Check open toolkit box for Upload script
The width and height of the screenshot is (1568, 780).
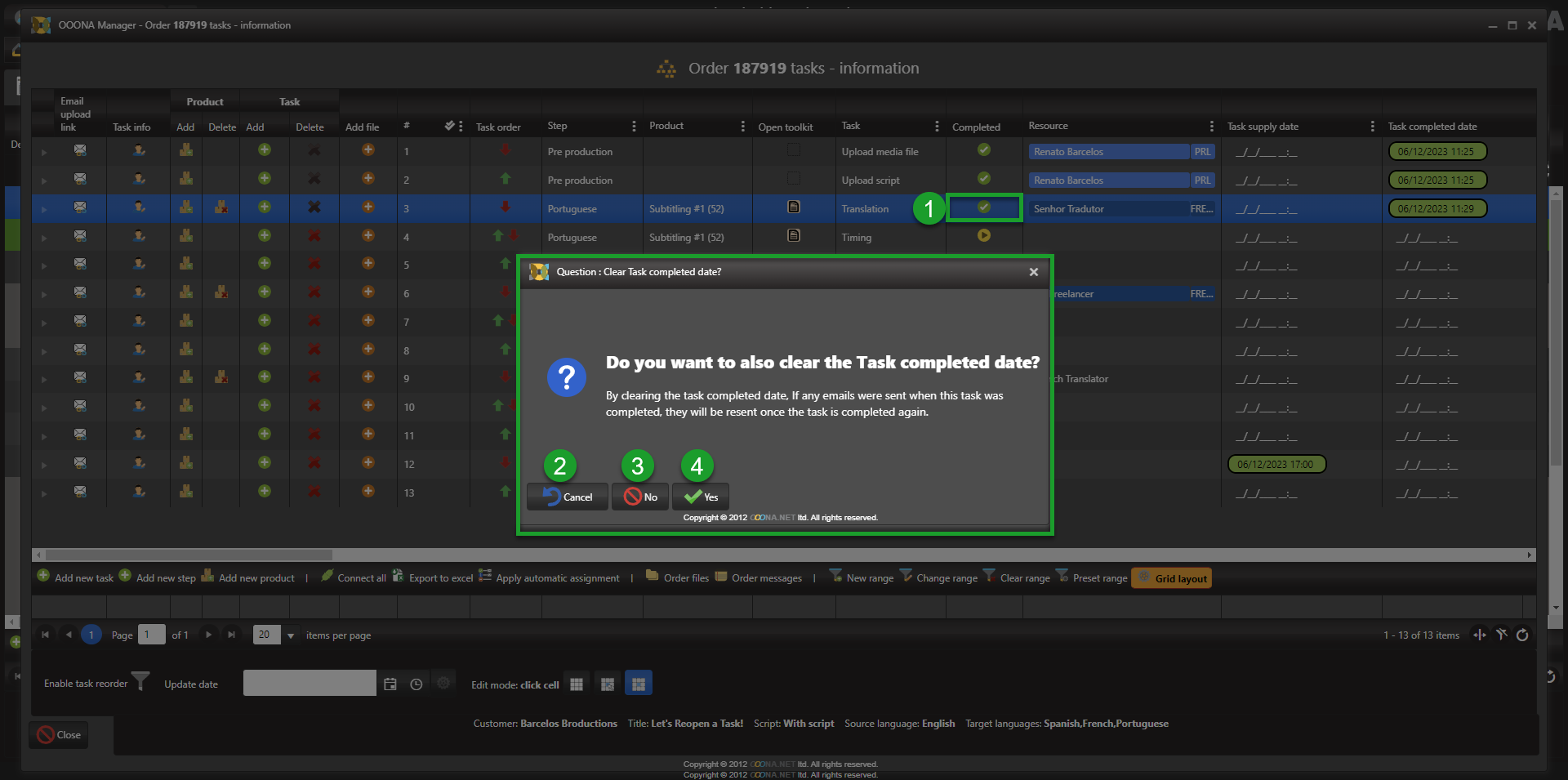click(x=793, y=179)
